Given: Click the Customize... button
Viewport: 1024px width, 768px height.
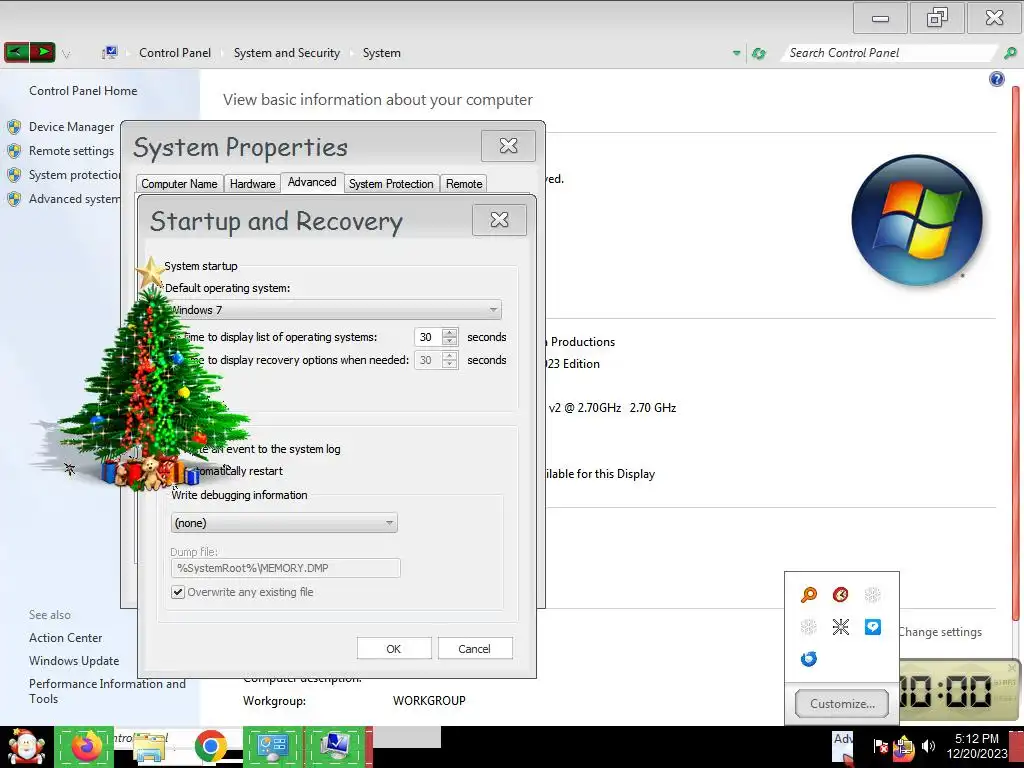Looking at the screenshot, I should tap(842, 703).
